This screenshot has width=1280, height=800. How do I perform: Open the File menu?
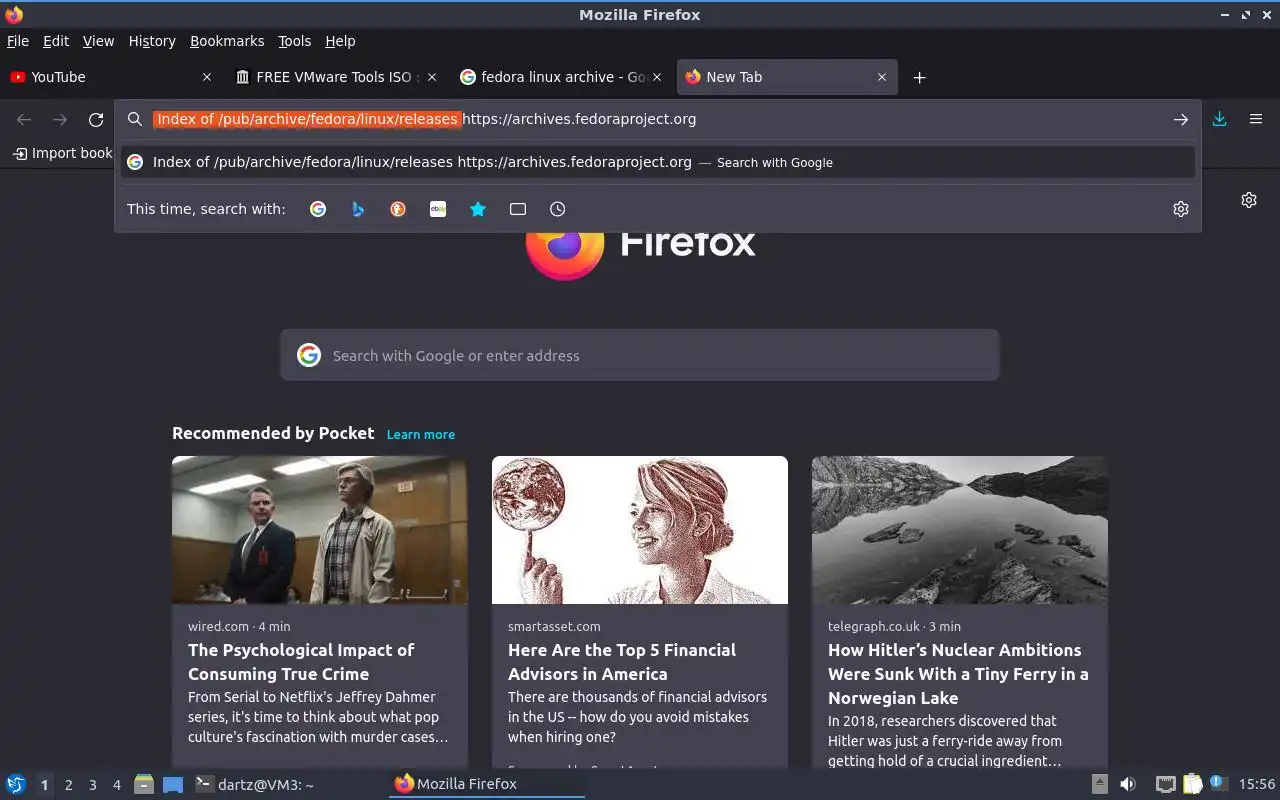point(18,41)
